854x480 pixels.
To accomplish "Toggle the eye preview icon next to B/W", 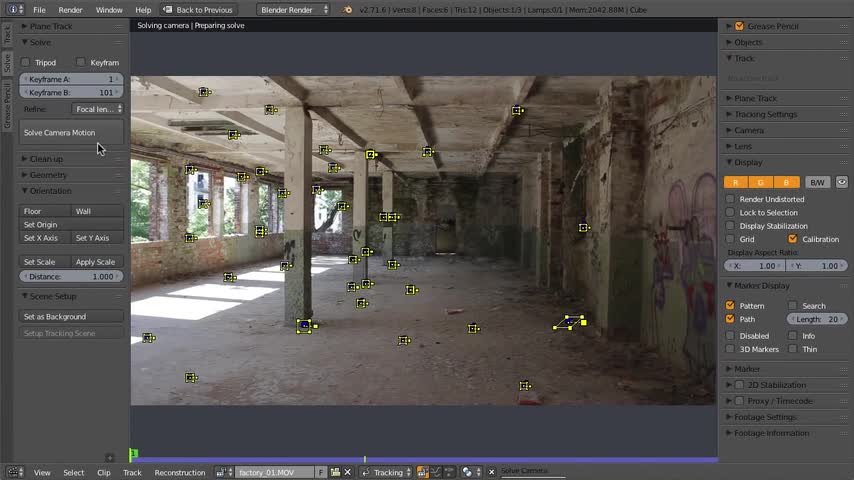I will click(x=841, y=183).
